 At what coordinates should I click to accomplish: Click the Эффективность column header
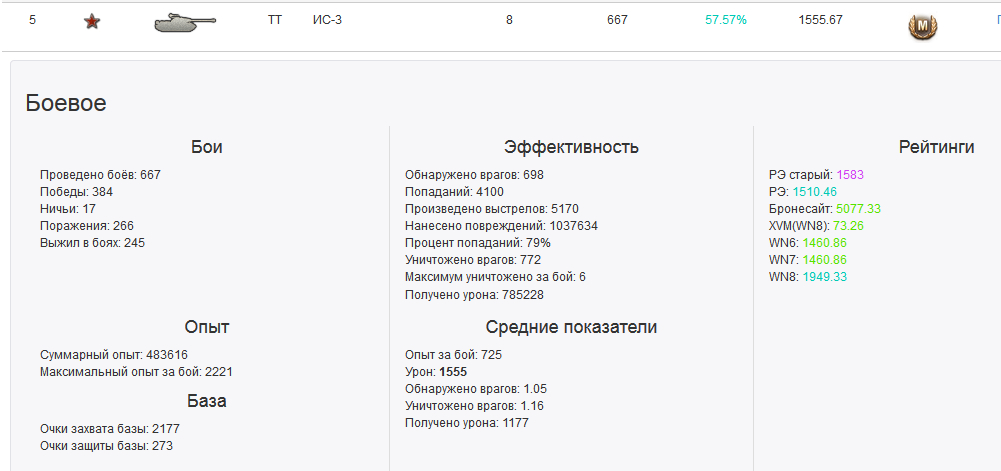pos(571,147)
